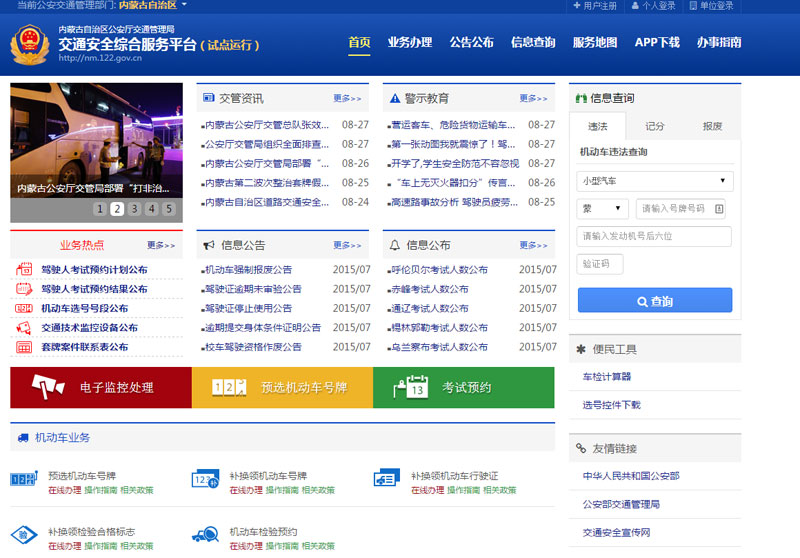The height and width of the screenshot is (558, 800).
Task: Switch to the 报废 query tab
Action: coord(712,126)
